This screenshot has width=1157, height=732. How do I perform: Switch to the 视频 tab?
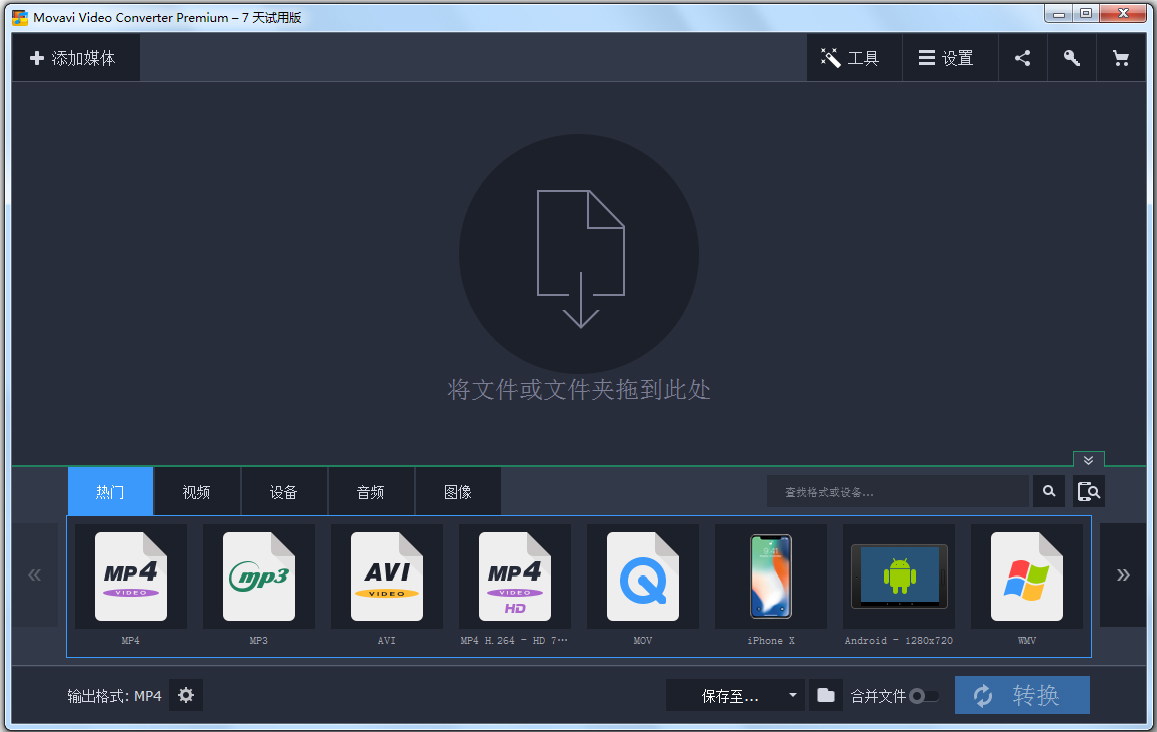pyautogui.click(x=197, y=491)
